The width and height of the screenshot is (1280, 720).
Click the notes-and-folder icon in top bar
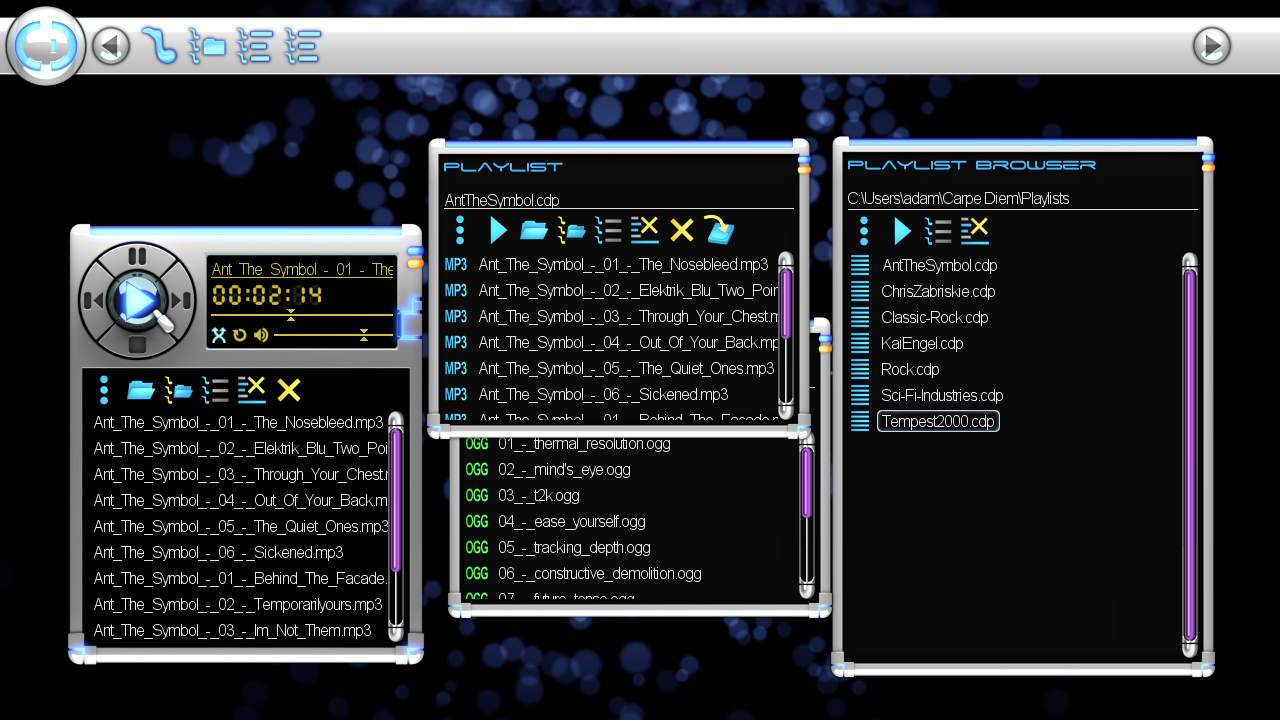click(x=208, y=46)
